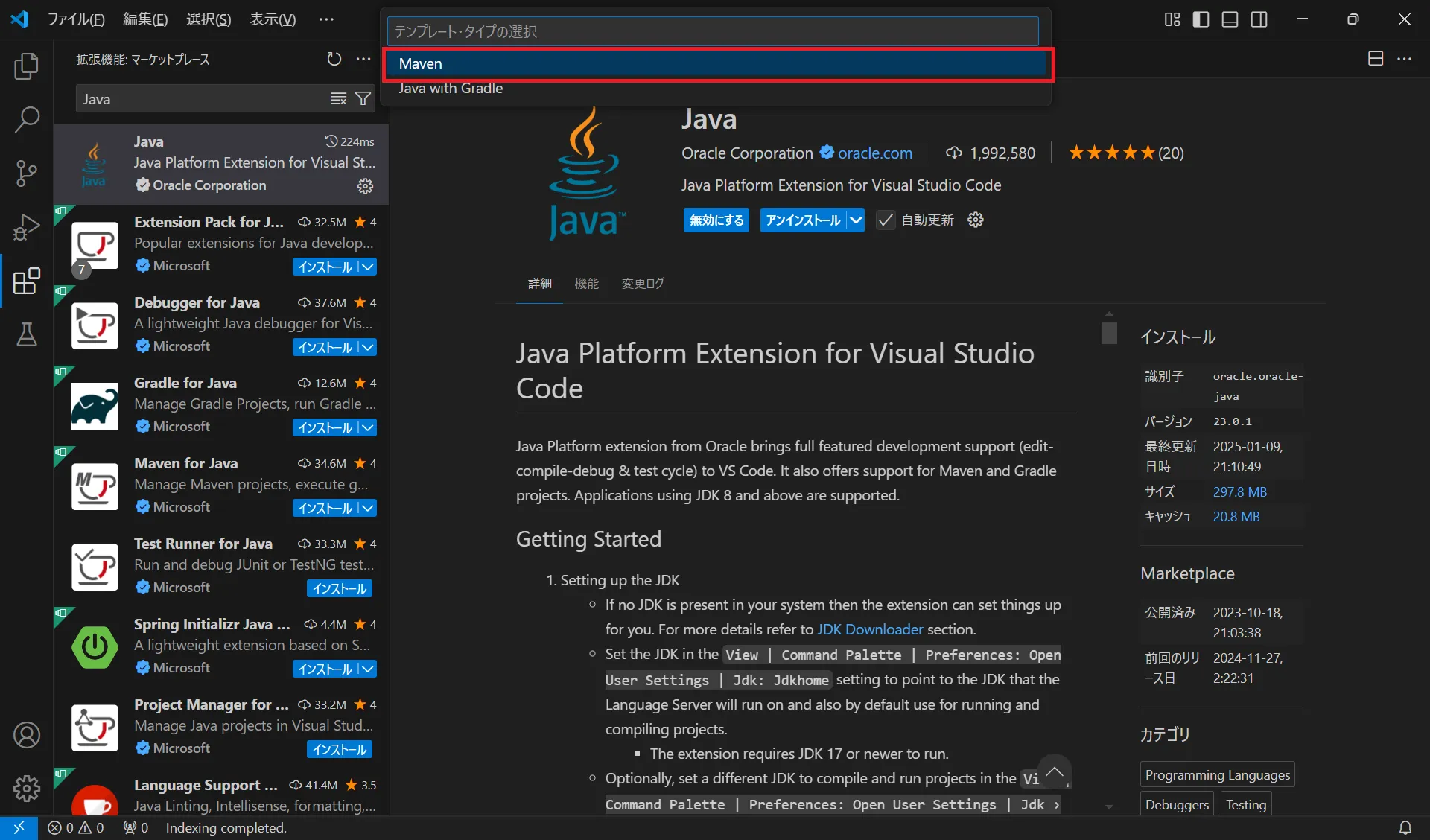Viewport: 1430px width, 840px height.
Task: Open problems errors and warnings status item
Action: point(76,827)
